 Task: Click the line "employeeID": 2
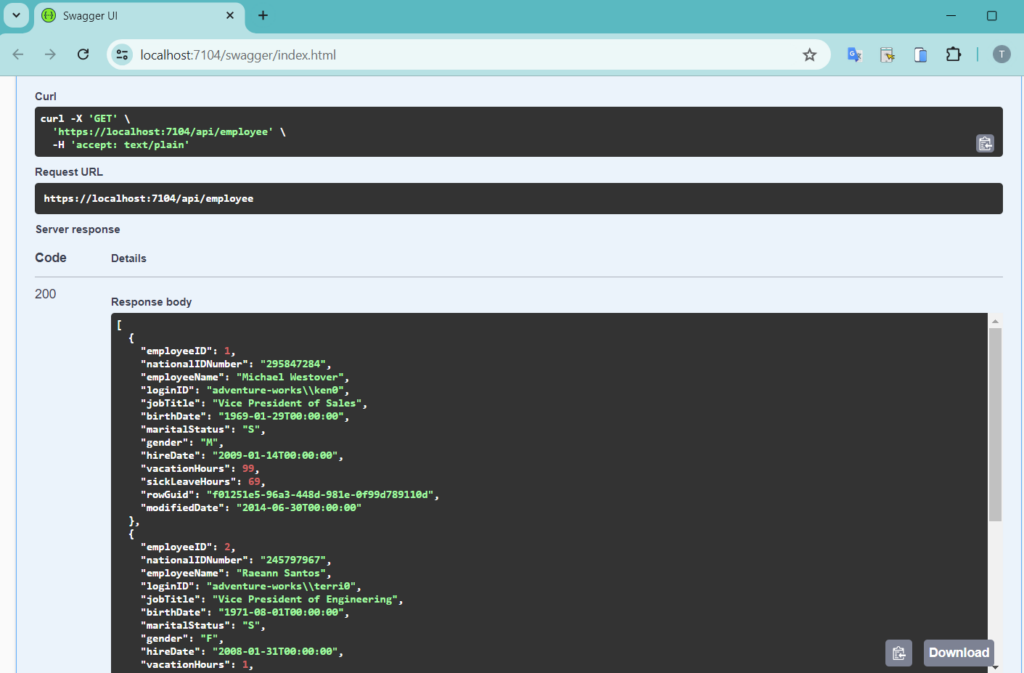point(187,547)
